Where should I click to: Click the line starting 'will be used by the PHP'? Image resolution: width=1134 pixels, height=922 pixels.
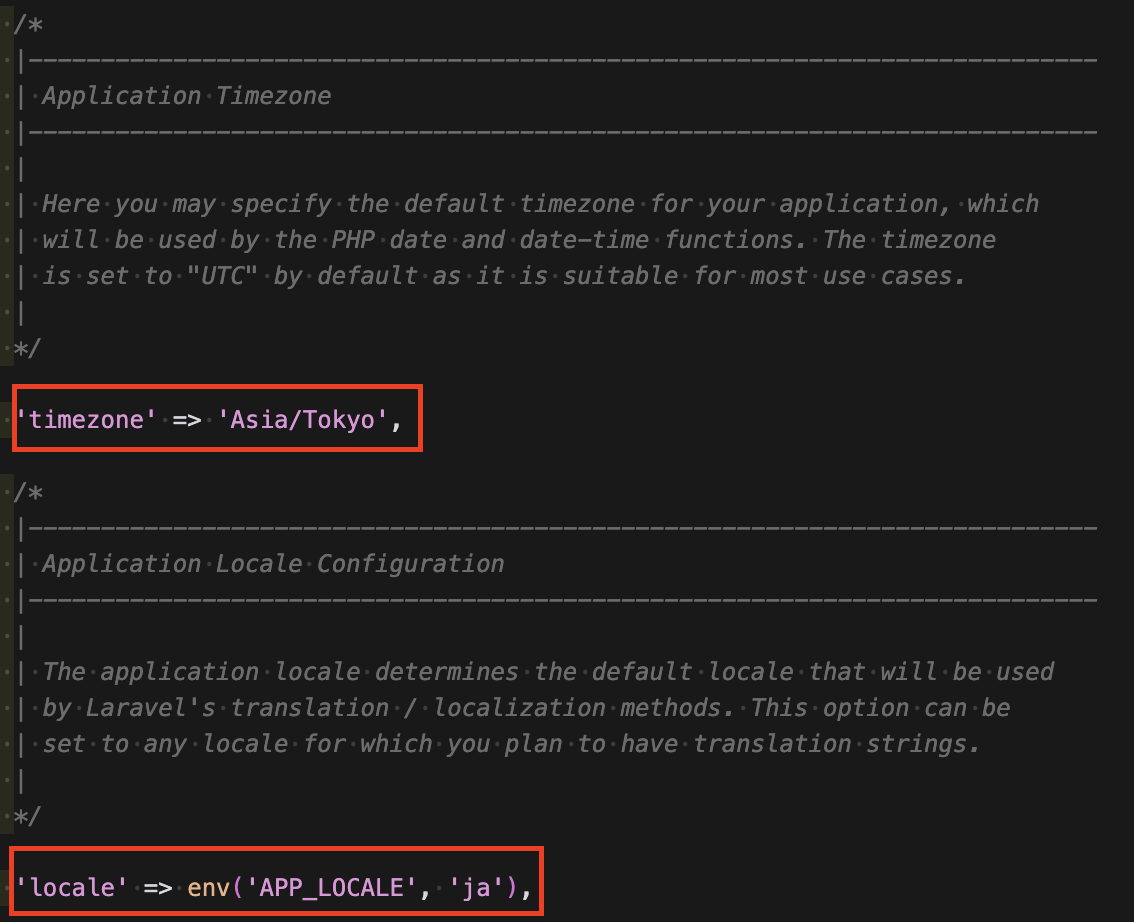click(x=519, y=240)
